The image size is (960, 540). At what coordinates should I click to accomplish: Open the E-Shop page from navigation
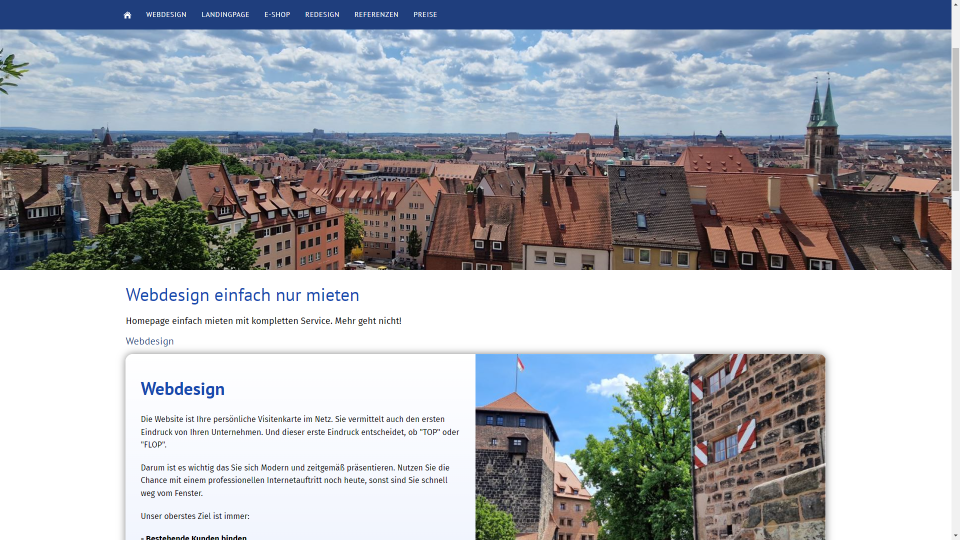(277, 15)
